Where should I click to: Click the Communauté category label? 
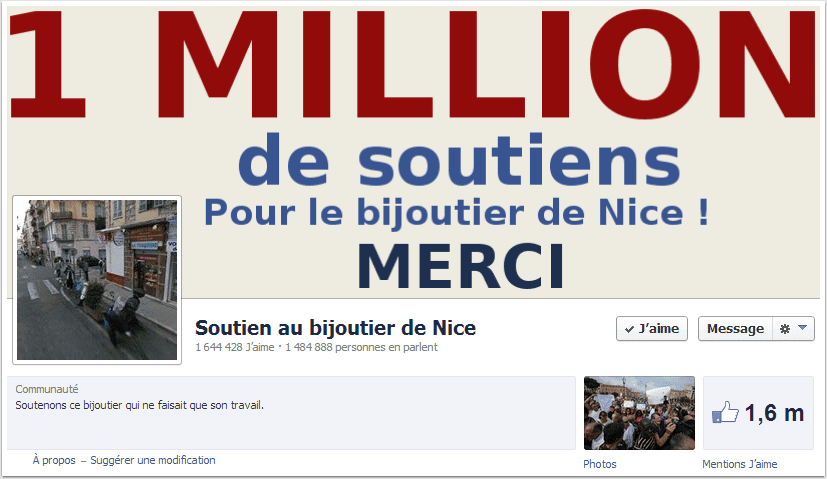point(46,389)
